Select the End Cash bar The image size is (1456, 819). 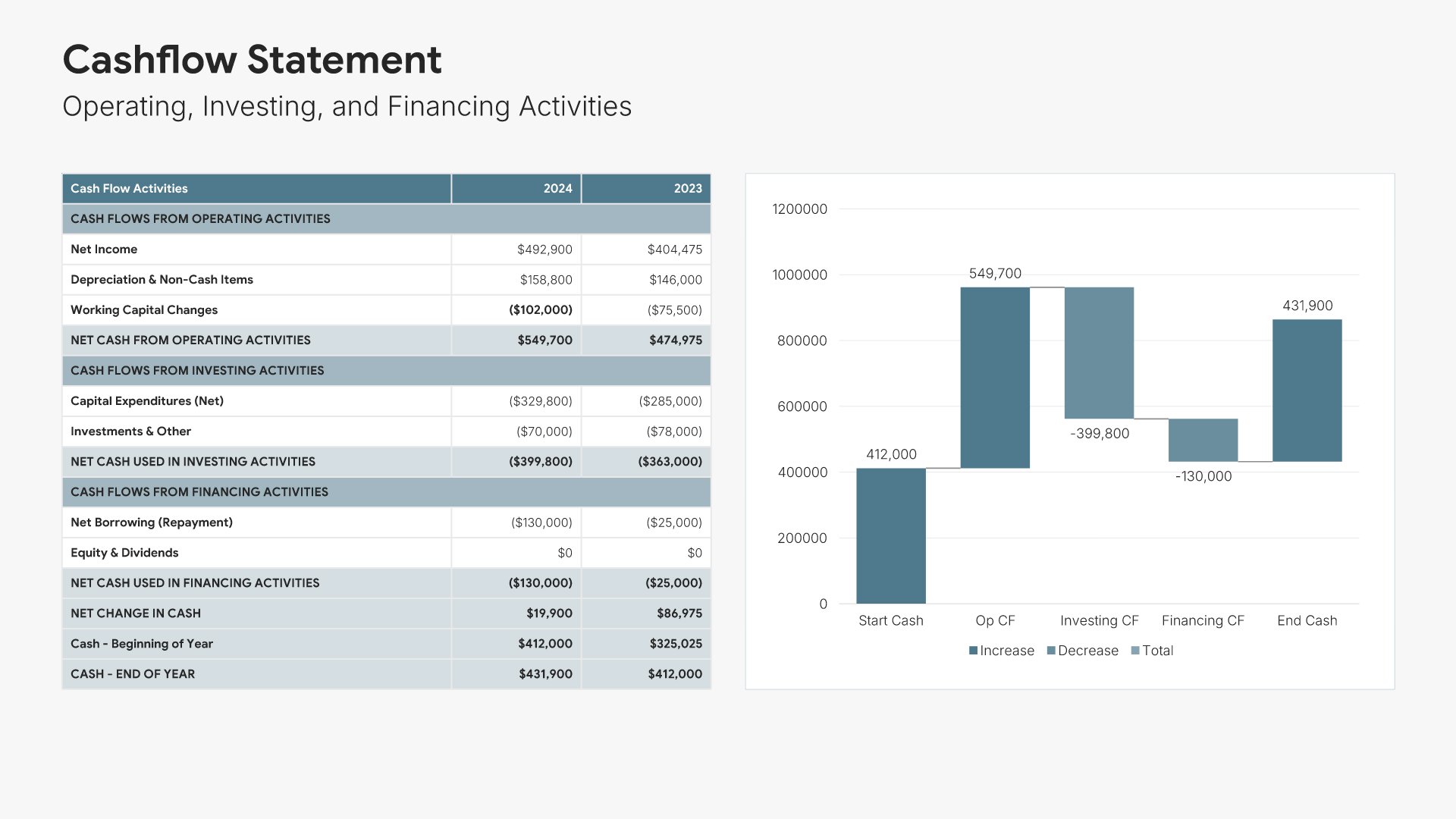1307,391
